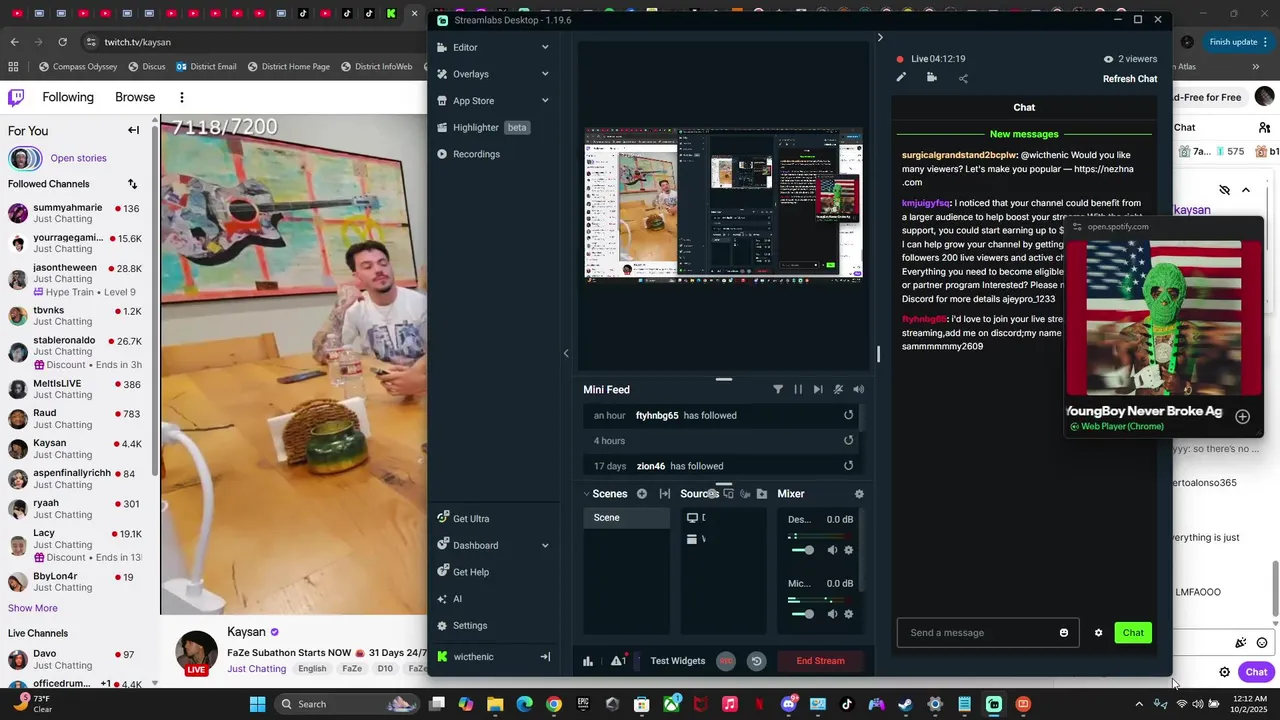Expand the App Store menu chevron
The height and width of the screenshot is (720, 1280).
pos(545,101)
